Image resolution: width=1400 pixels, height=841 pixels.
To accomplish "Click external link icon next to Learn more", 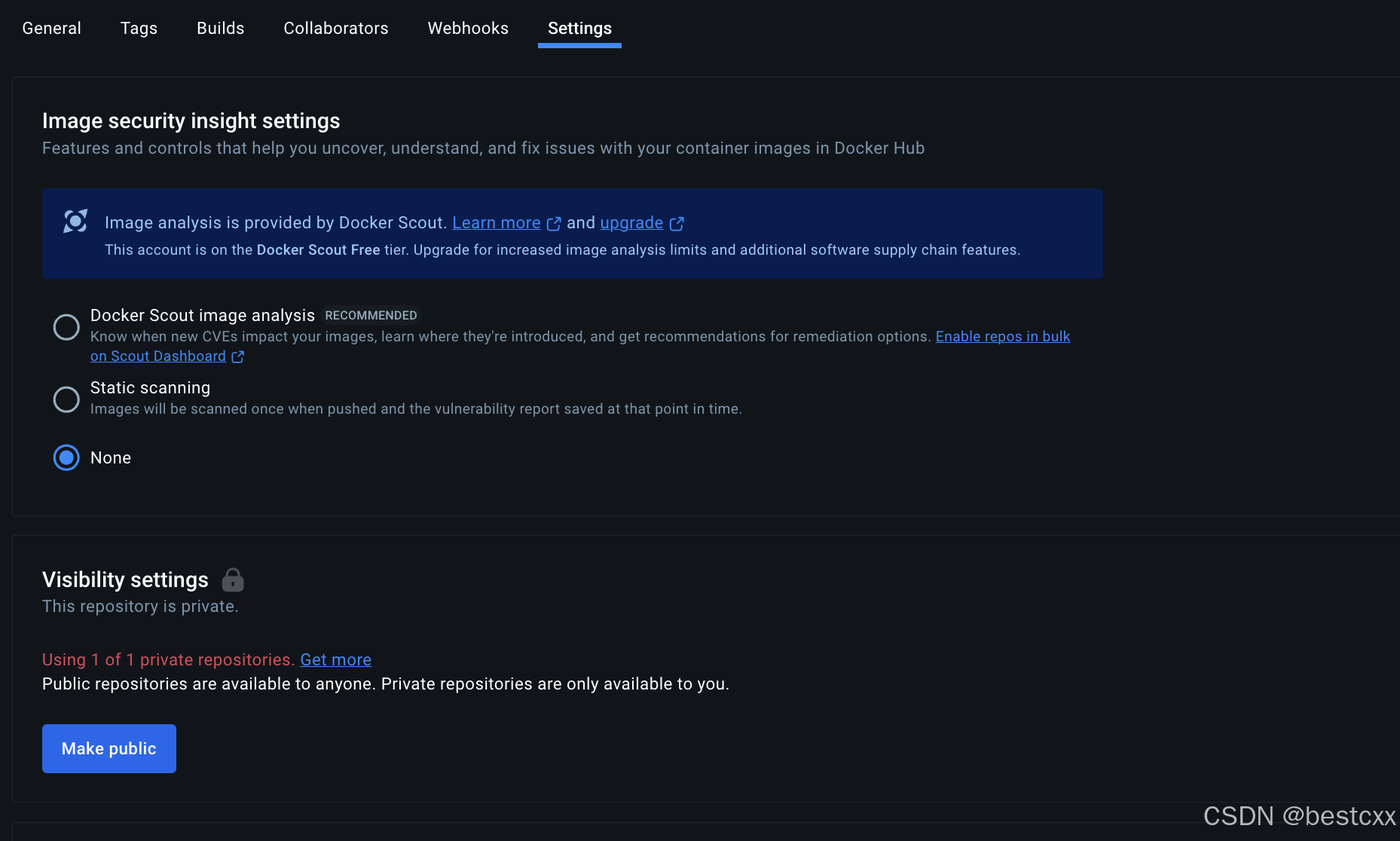I will coord(554,224).
